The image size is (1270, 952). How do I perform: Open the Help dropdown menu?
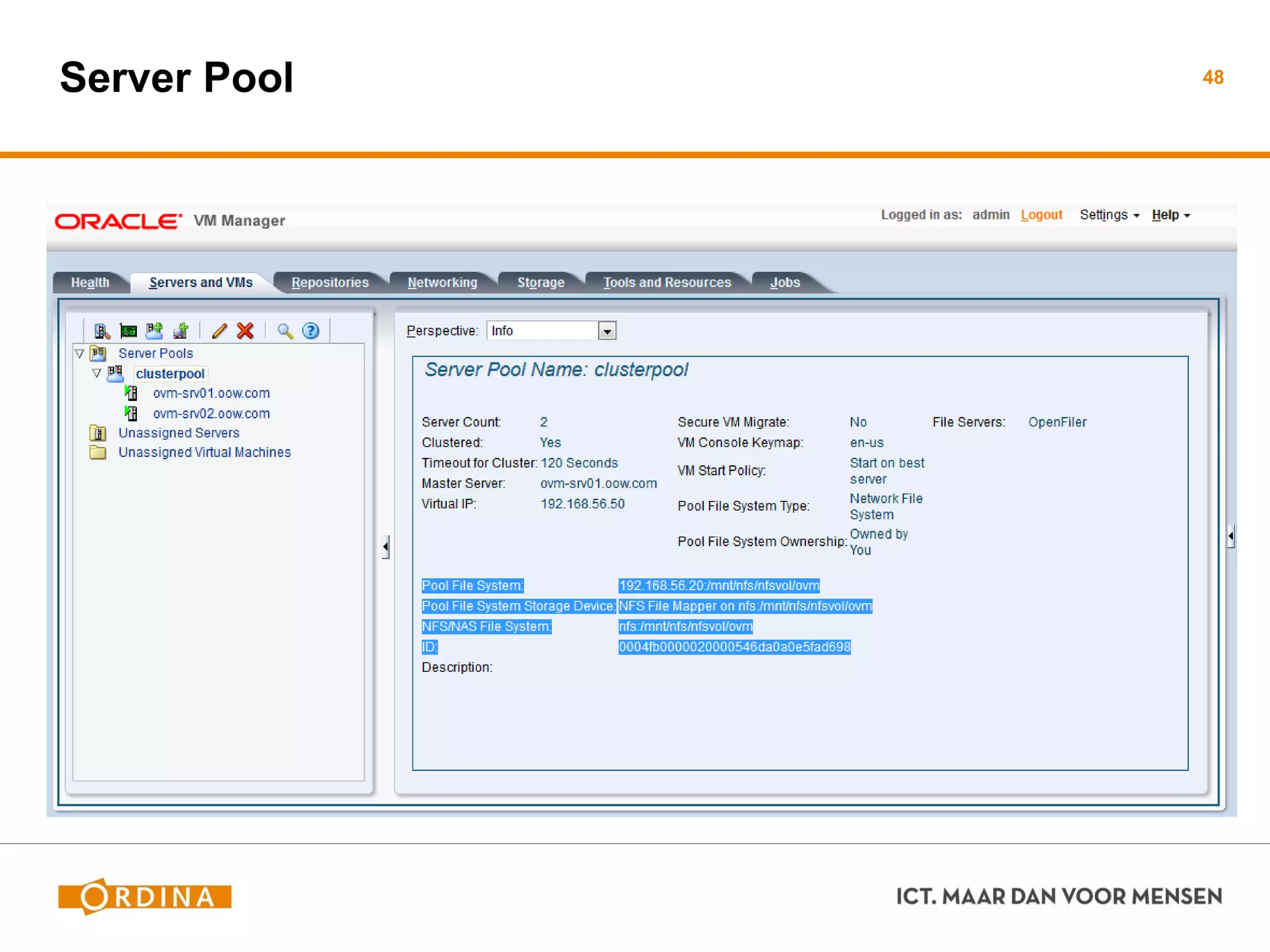point(1171,215)
